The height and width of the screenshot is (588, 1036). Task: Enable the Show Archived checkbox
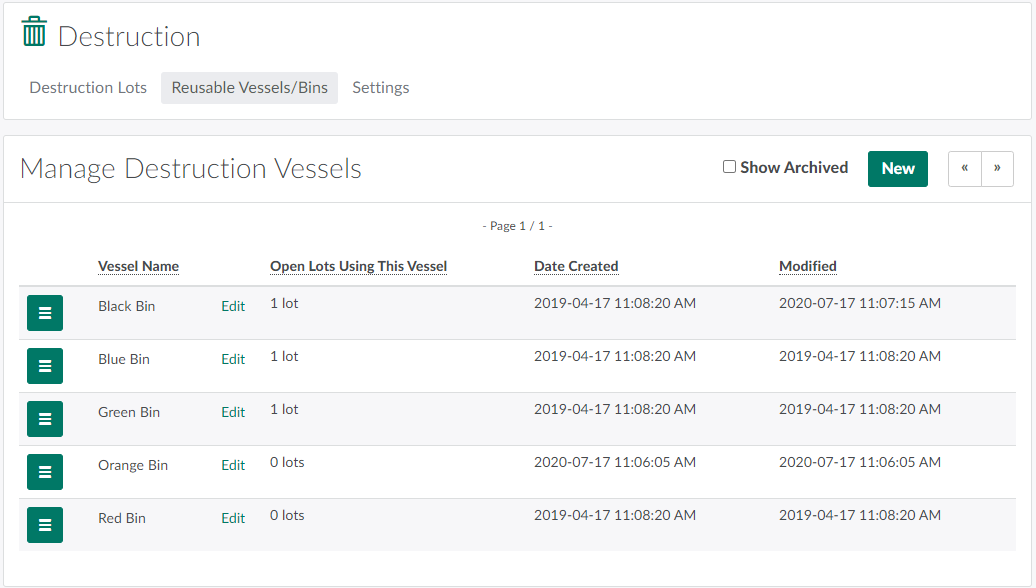tap(729, 167)
